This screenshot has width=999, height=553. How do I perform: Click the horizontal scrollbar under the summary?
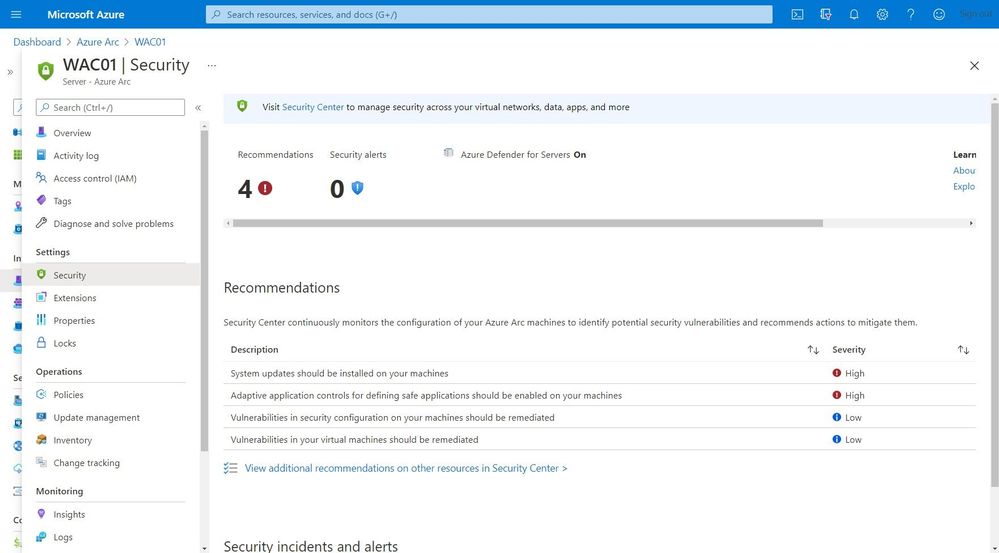pos(528,223)
